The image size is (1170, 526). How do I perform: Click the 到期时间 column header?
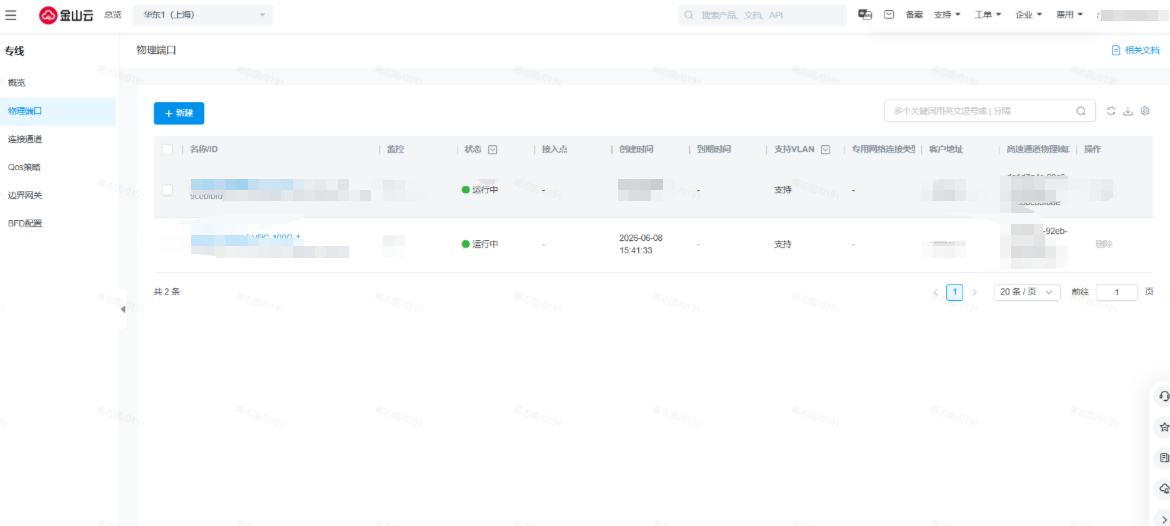coord(714,149)
